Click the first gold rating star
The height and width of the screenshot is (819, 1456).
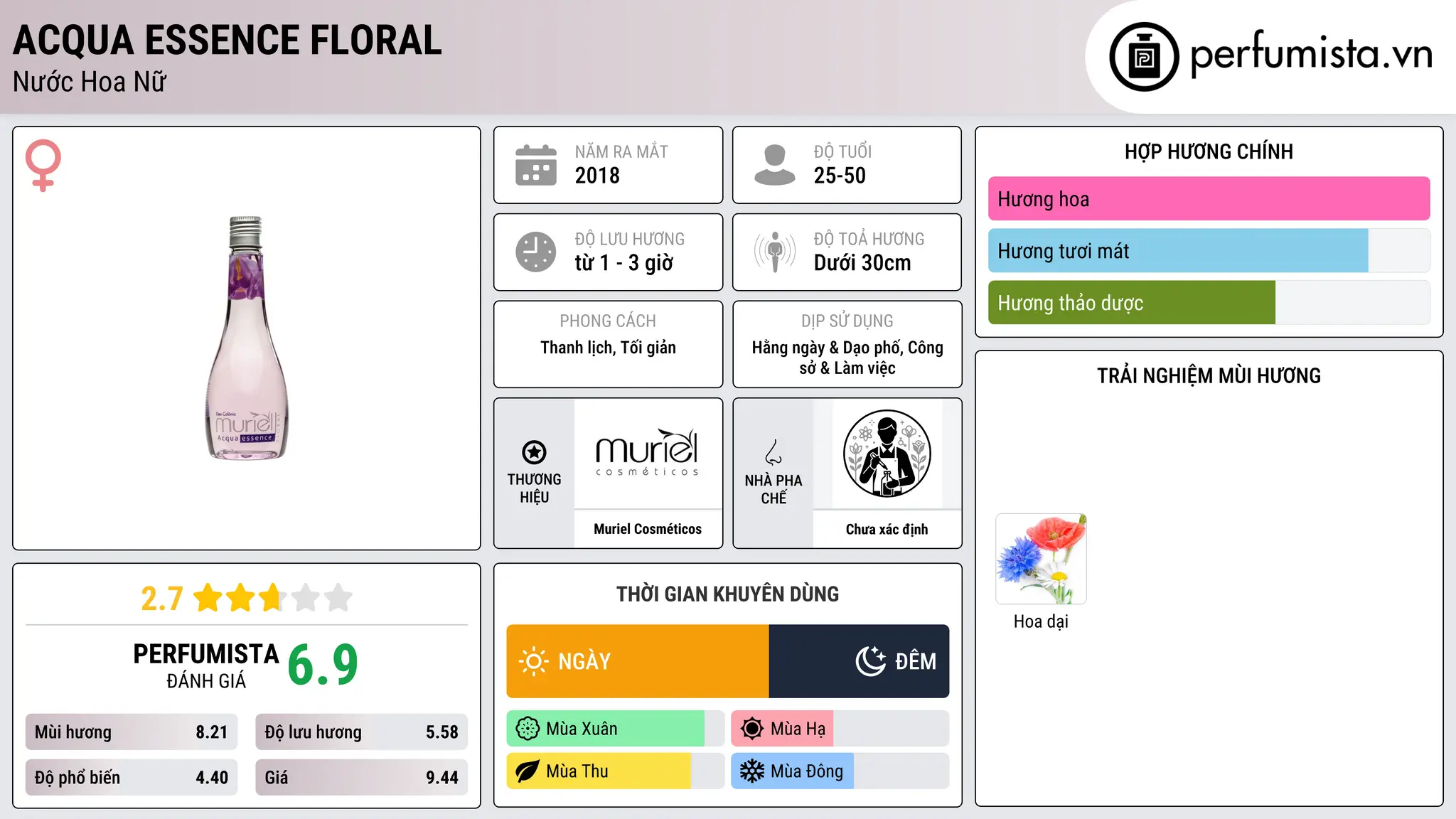208,598
